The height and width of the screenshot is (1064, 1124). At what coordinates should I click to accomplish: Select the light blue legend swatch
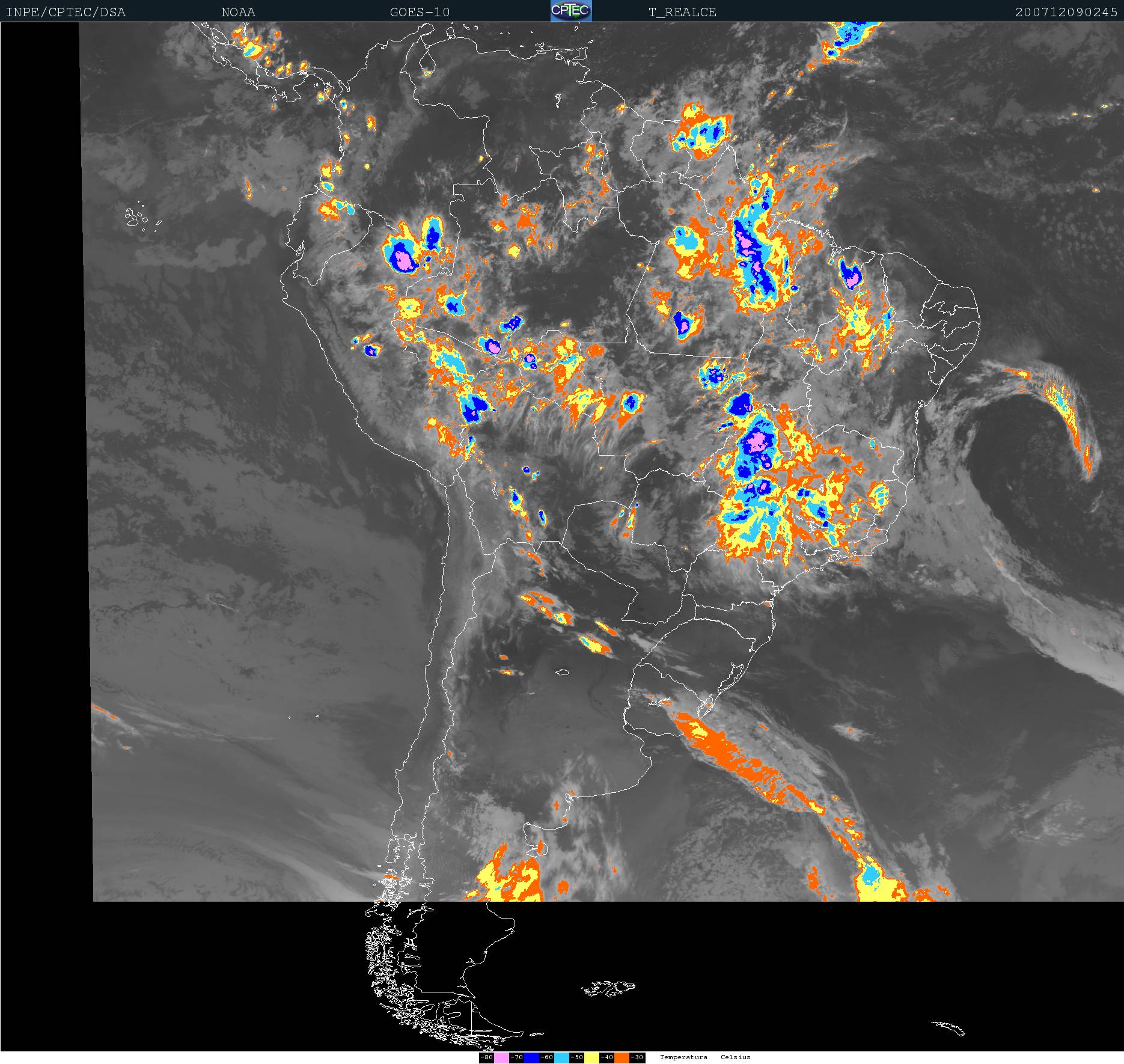coord(561,1057)
